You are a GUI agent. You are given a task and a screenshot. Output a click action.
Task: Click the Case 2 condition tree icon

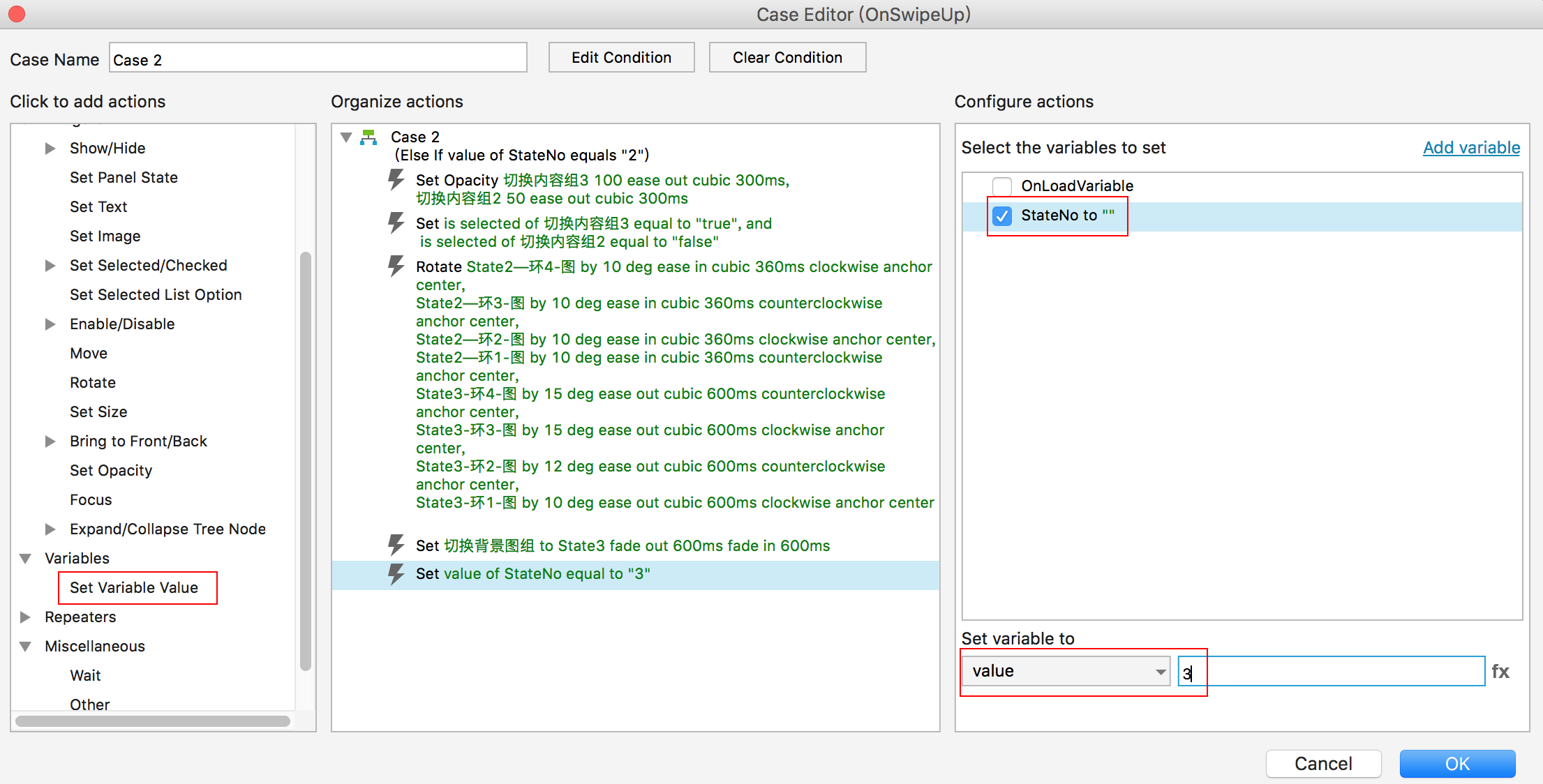[x=368, y=137]
